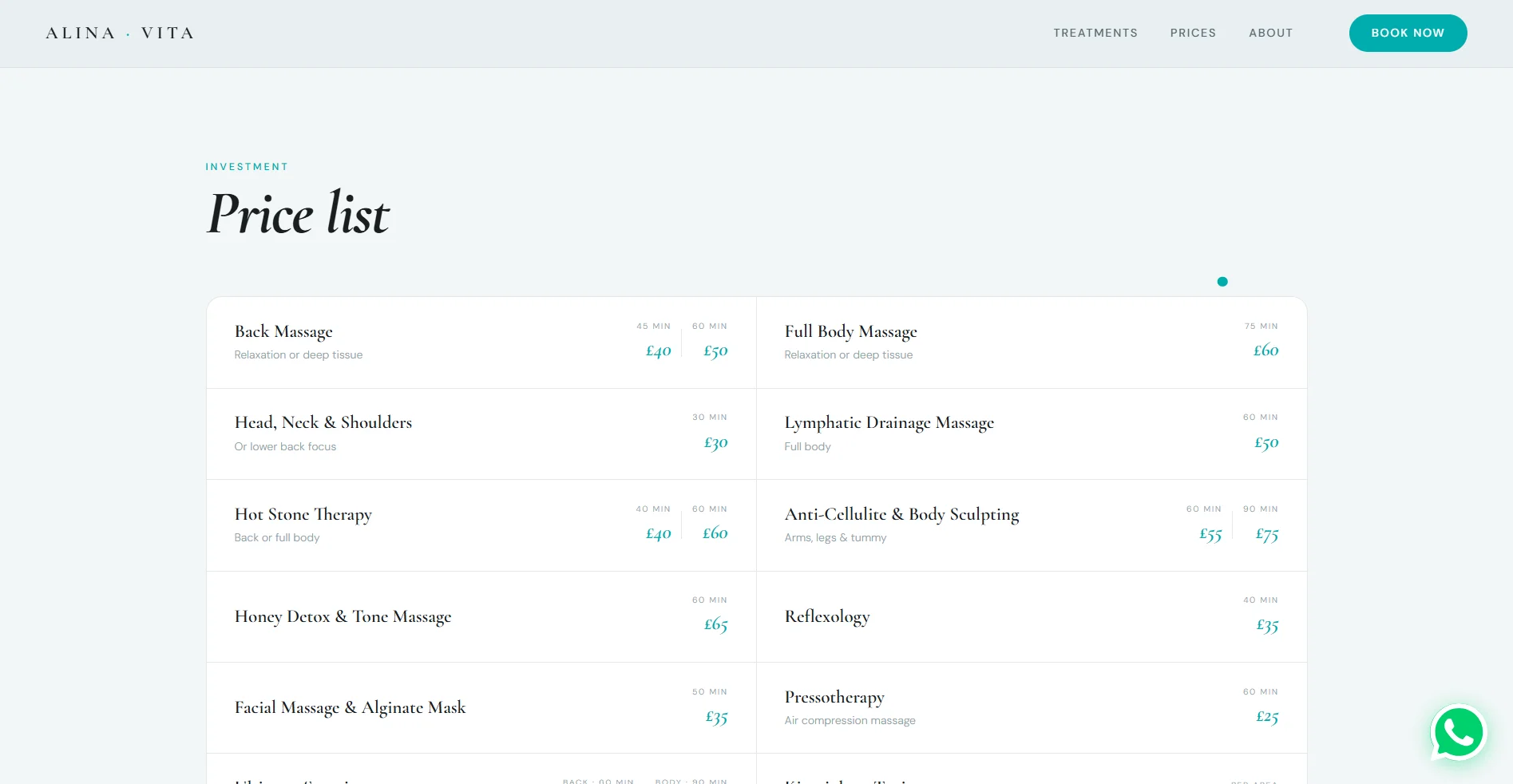Click the Hot Stone Therapy title
The height and width of the screenshot is (784, 1513).
tap(303, 514)
